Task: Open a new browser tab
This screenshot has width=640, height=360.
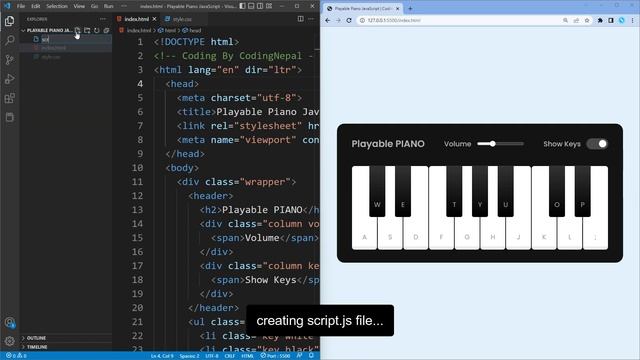Action: 410,8
